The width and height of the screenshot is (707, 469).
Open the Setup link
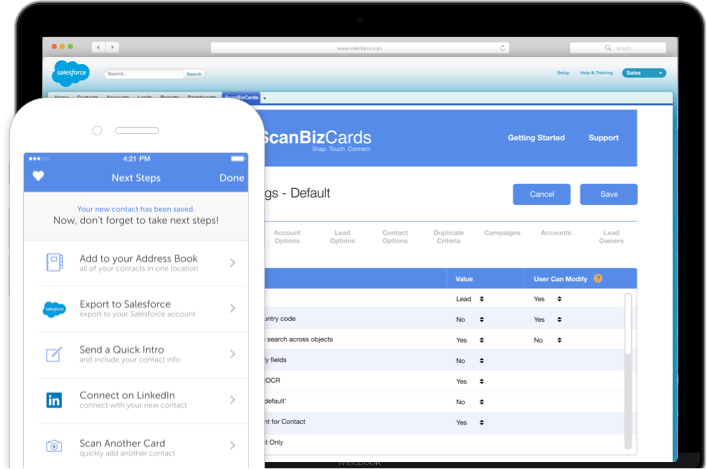coord(563,73)
